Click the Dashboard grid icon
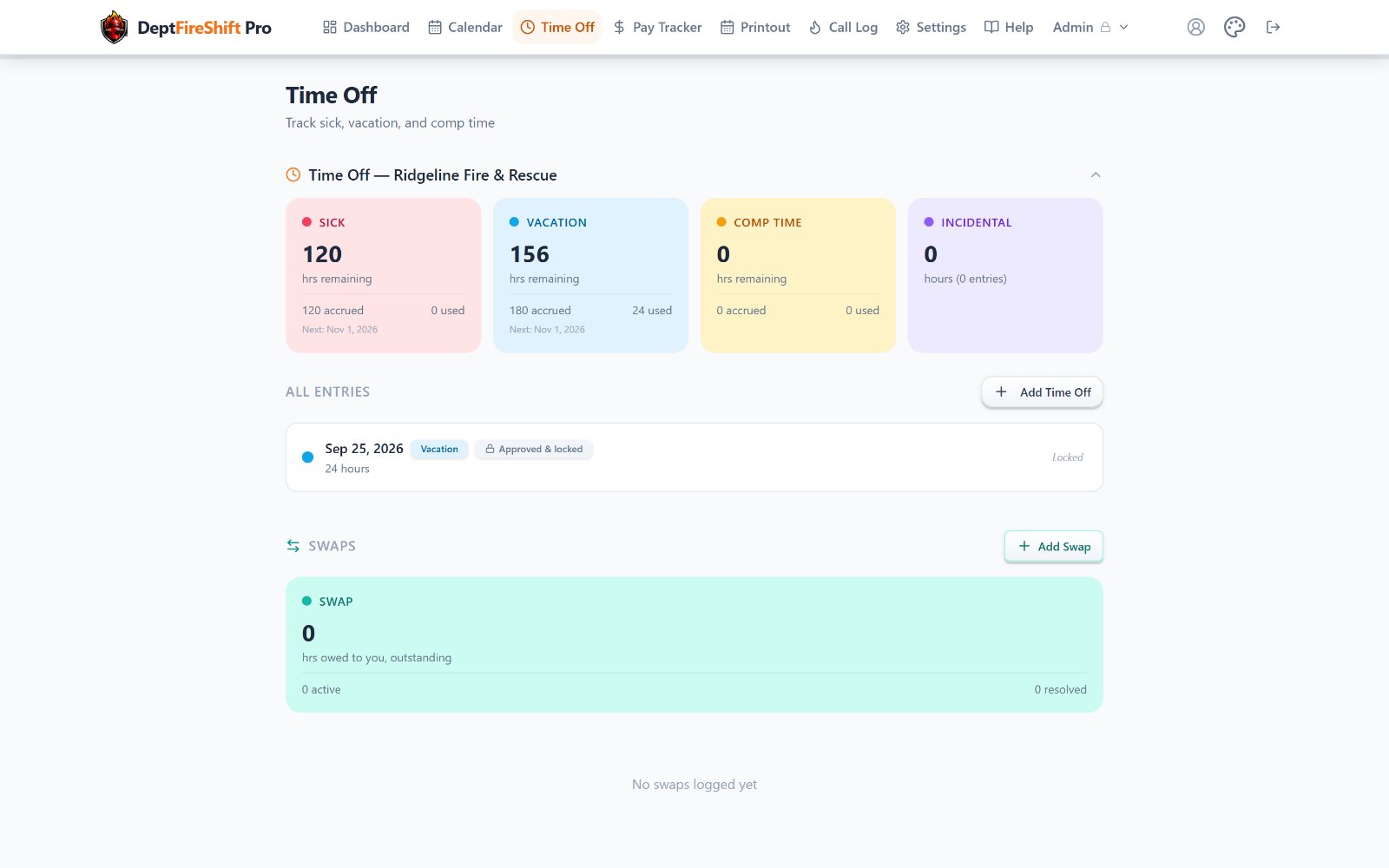 click(330, 27)
